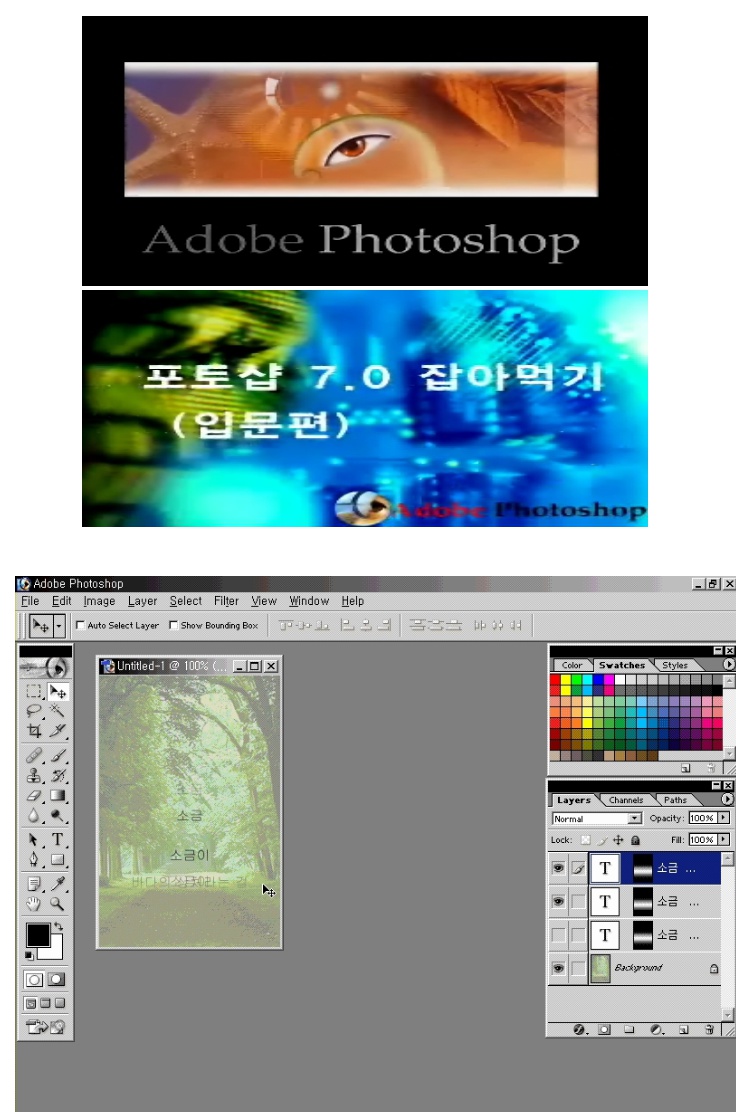Image resolution: width=736 pixels, height=1112 pixels.
Task: Open the Add layer style menu
Action: 581,1030
